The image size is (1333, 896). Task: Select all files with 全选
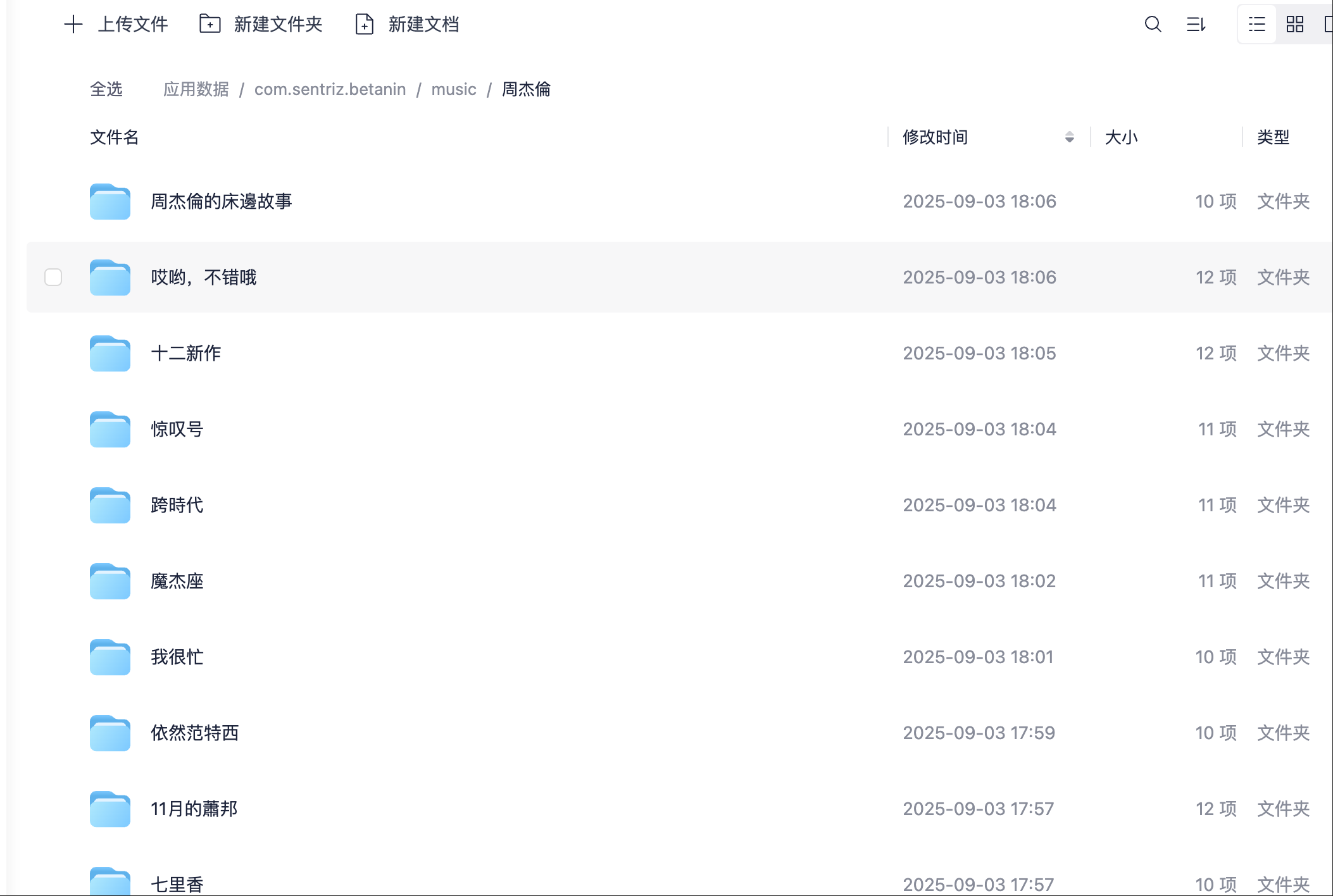106,89
